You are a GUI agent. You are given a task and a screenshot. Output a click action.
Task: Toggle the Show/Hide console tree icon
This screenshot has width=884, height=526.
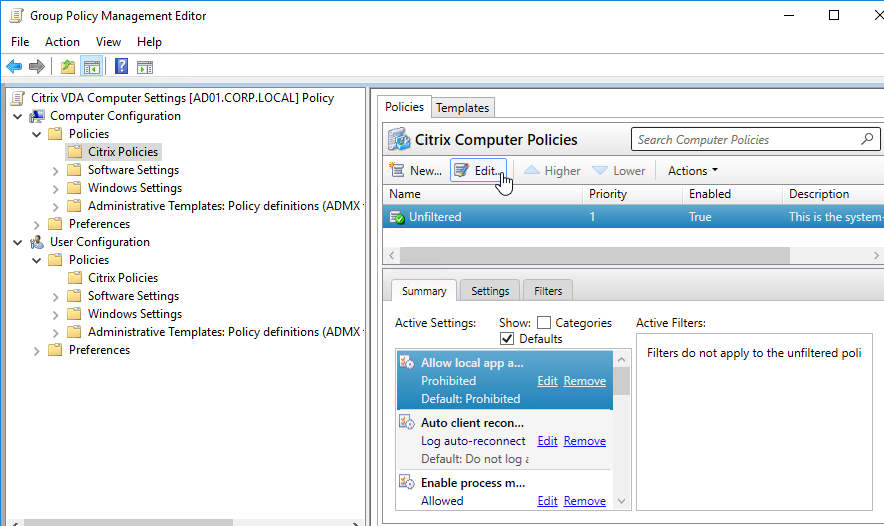(91, 67)
